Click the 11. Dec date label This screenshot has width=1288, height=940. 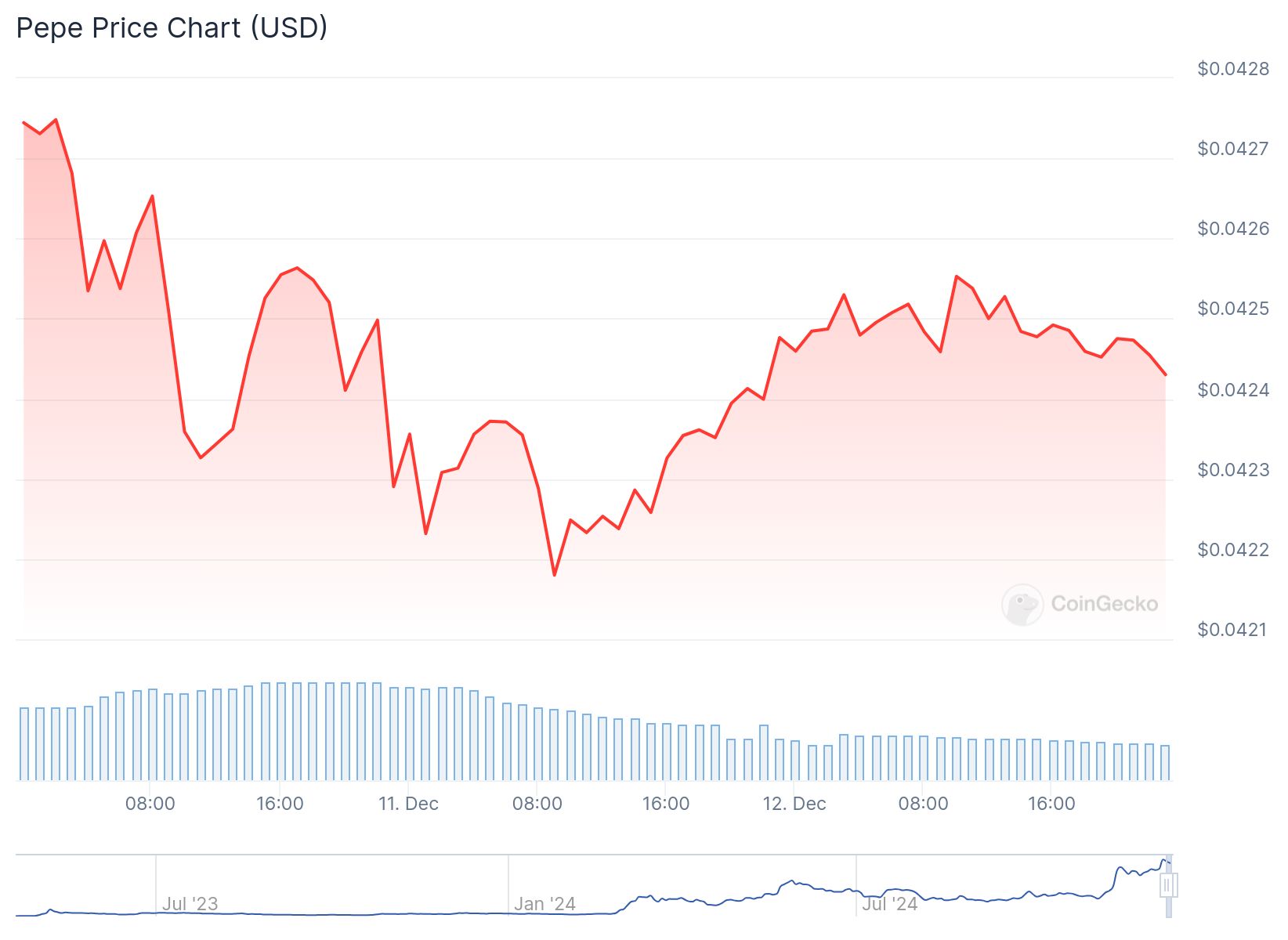(x=408, y=804)
